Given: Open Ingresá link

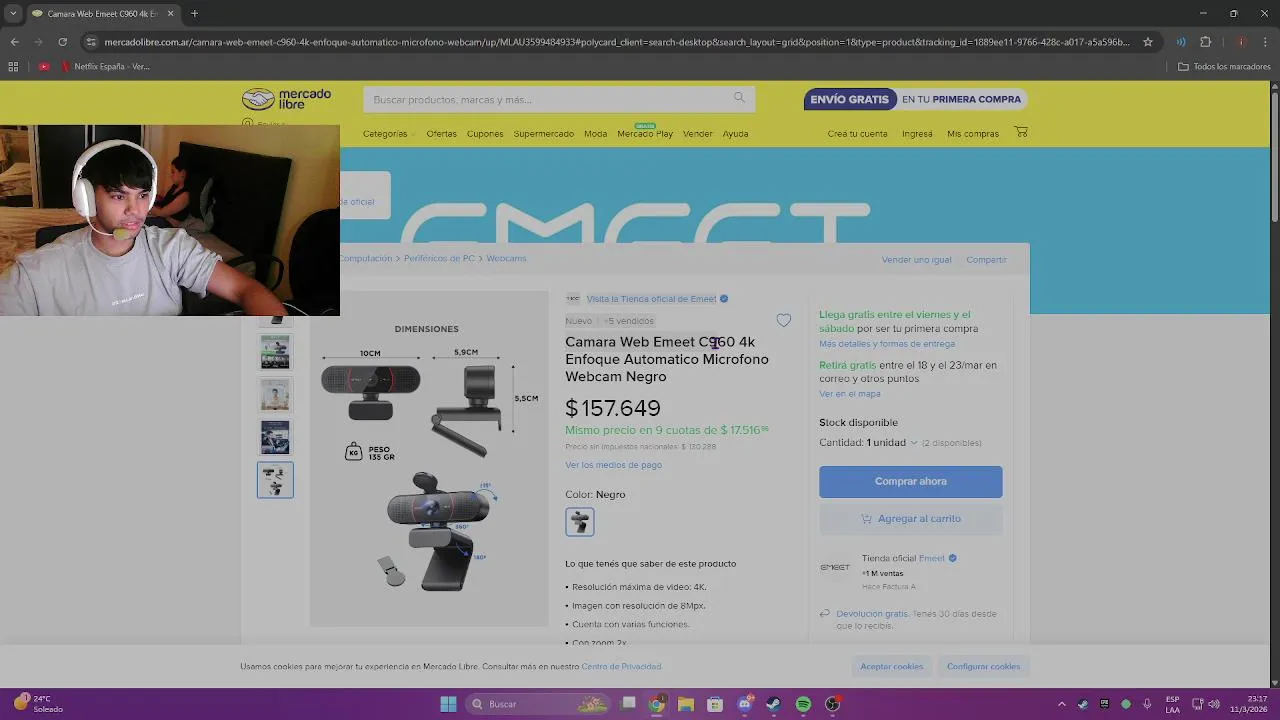Looking at the screenshot, I should tap(917, 134).
